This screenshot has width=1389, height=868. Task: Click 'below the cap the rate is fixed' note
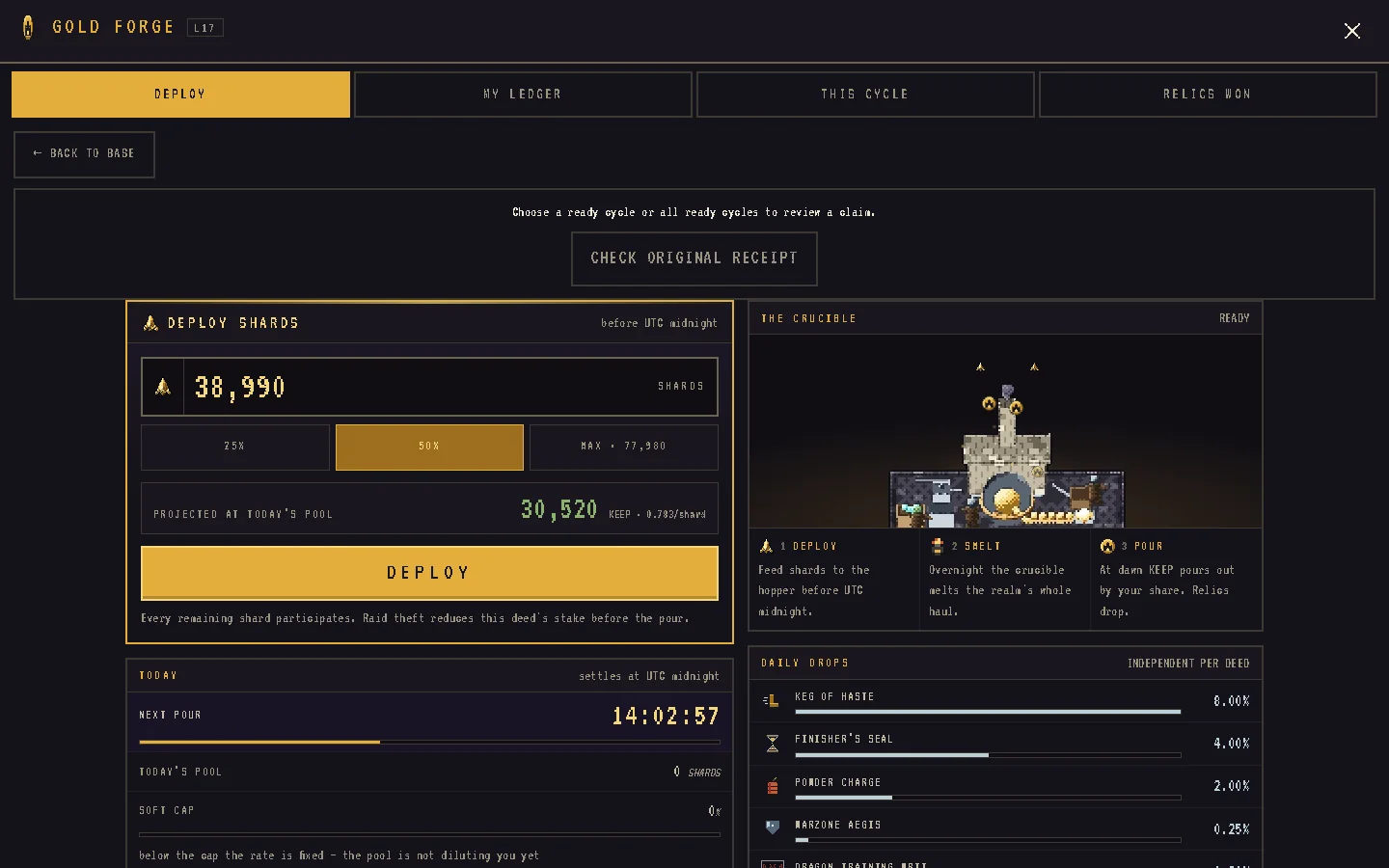[339, 855]
